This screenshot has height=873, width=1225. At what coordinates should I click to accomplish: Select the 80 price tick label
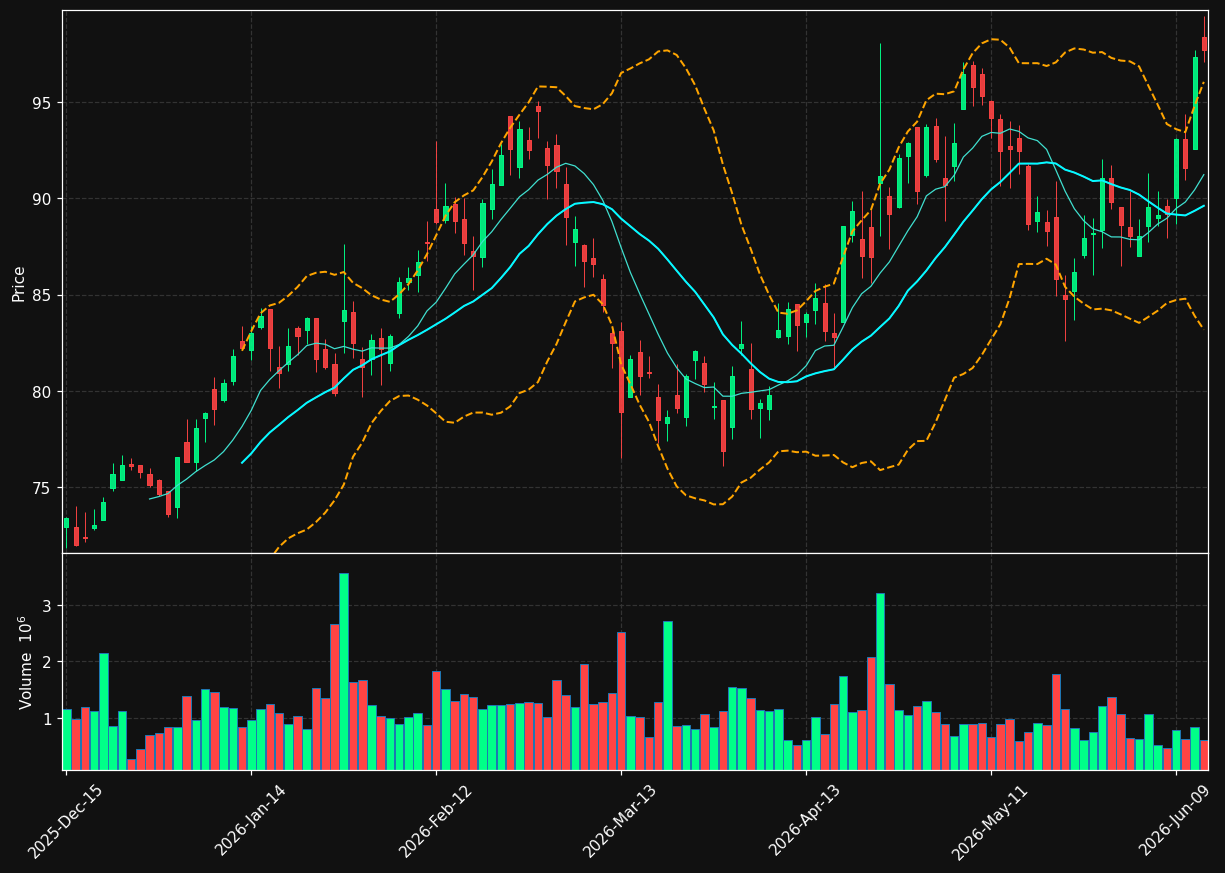pyautogui.click(x=43, y=392)
